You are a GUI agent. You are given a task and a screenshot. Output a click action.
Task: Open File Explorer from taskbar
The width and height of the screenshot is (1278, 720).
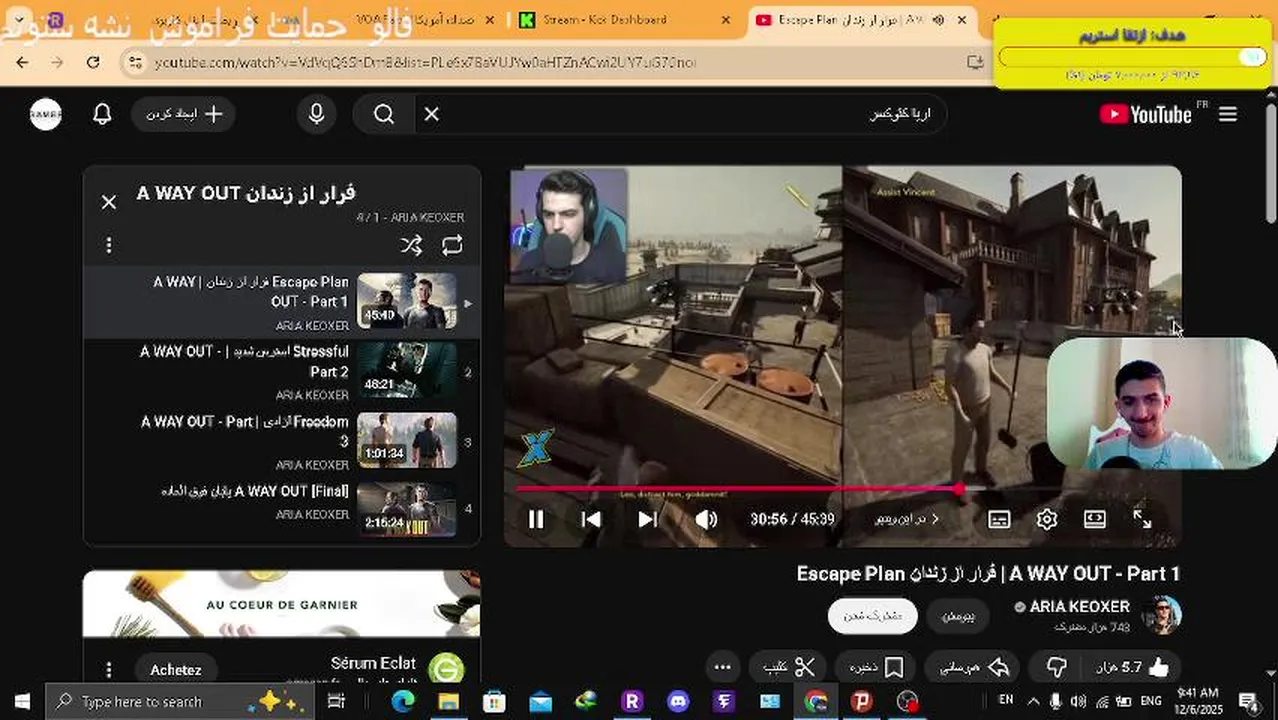448,701
